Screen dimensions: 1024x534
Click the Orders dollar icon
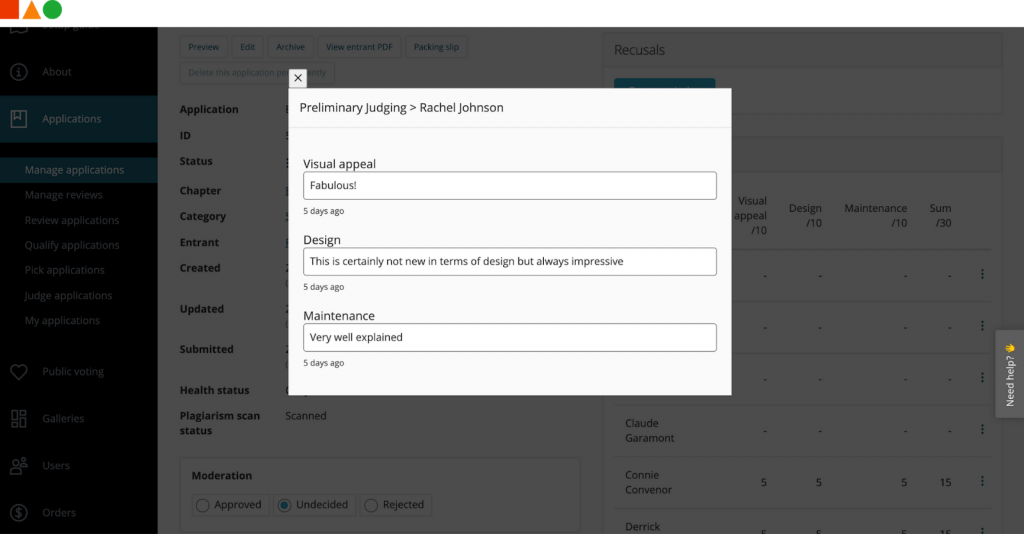pos(18,513)
